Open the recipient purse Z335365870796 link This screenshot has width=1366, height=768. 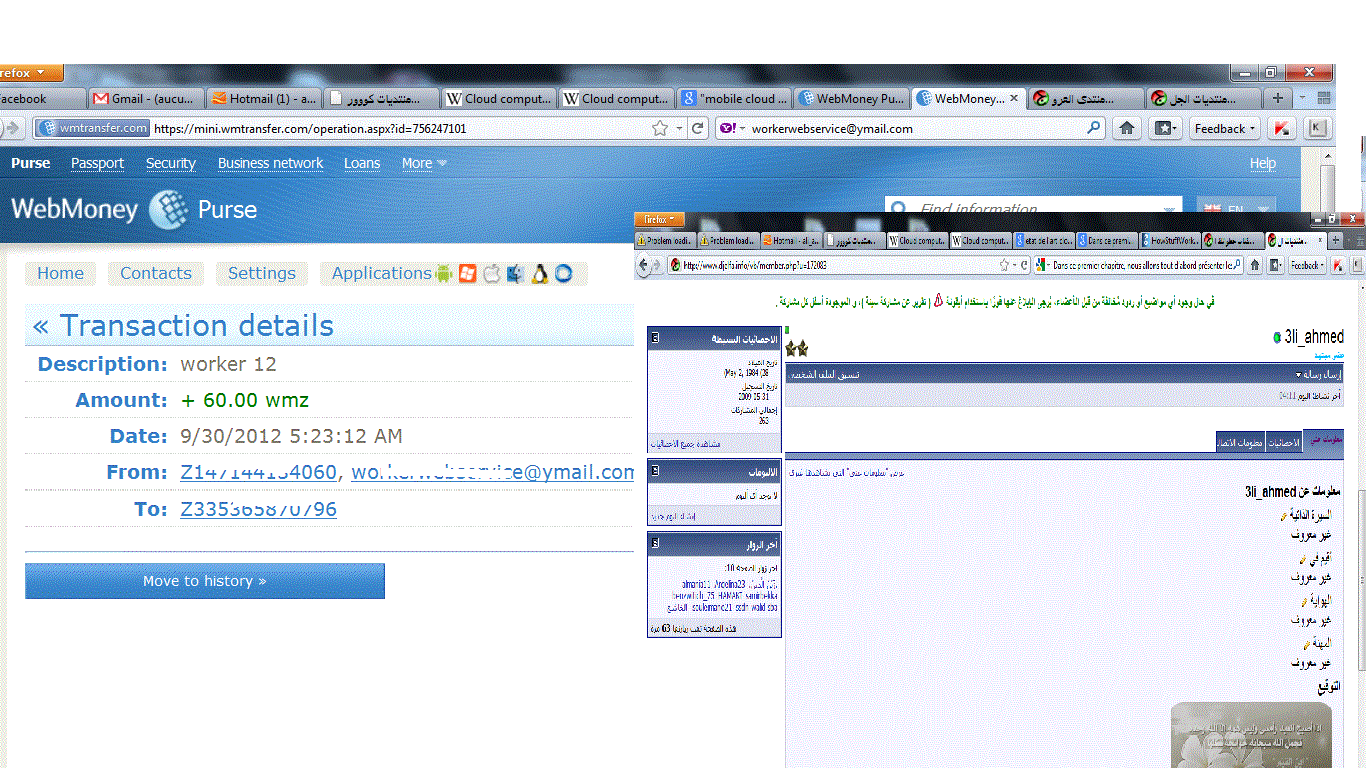click(x=259, y=509)
